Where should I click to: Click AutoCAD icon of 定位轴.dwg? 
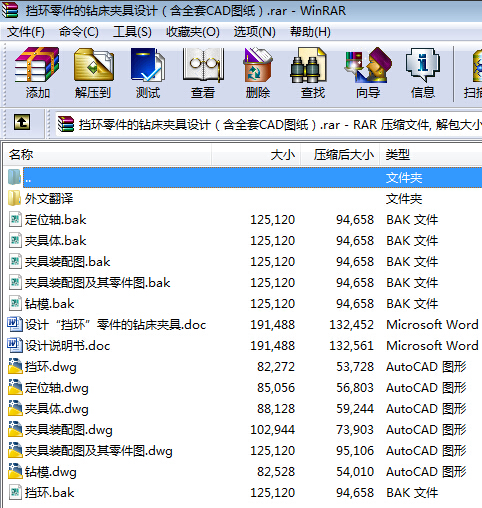15,387
